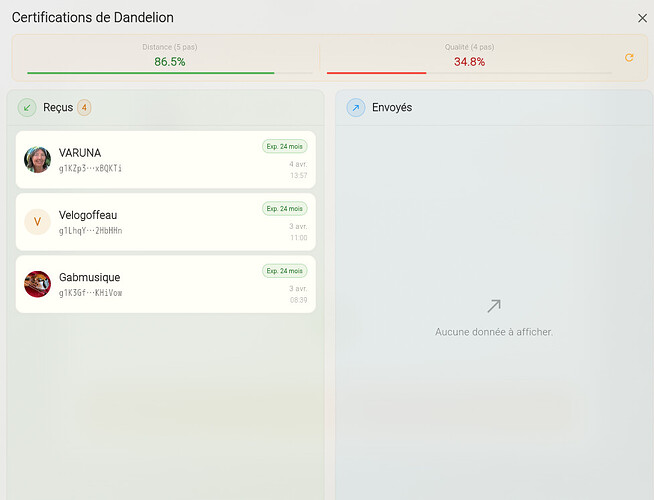654x500 pixels.
Task: Click VARUNA's 4 avr. 13:57 timestamp
Action: click(298, 169)
